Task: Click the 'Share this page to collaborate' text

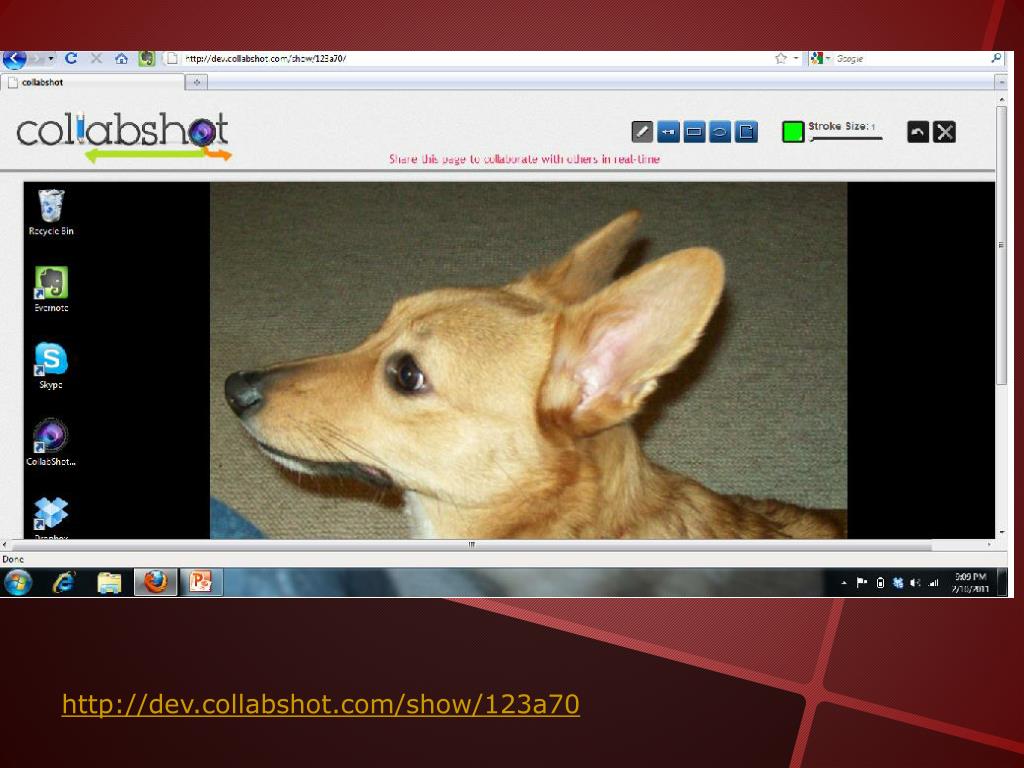Action: 524,159
